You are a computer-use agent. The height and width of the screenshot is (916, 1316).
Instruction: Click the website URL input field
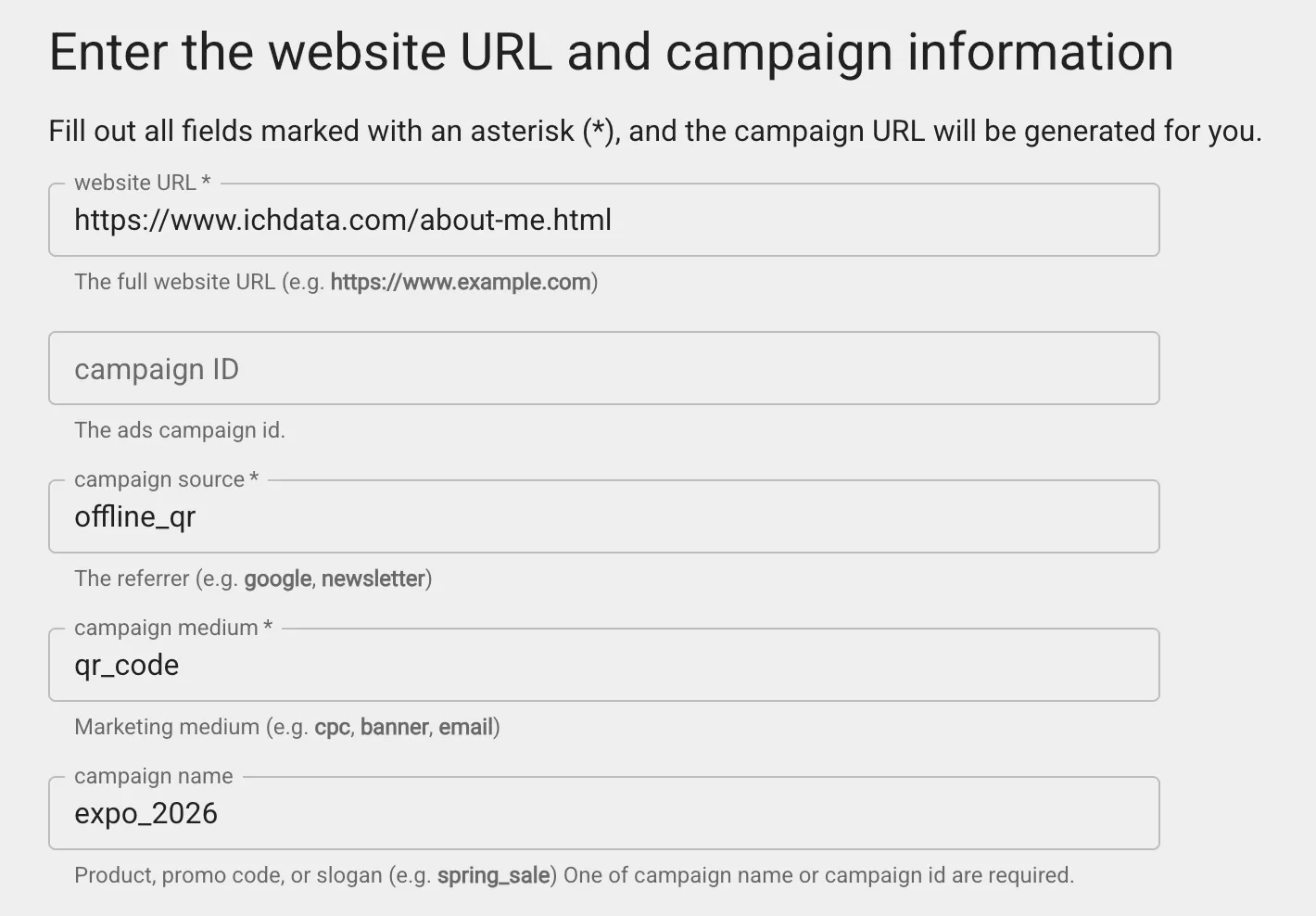[602, 221]
